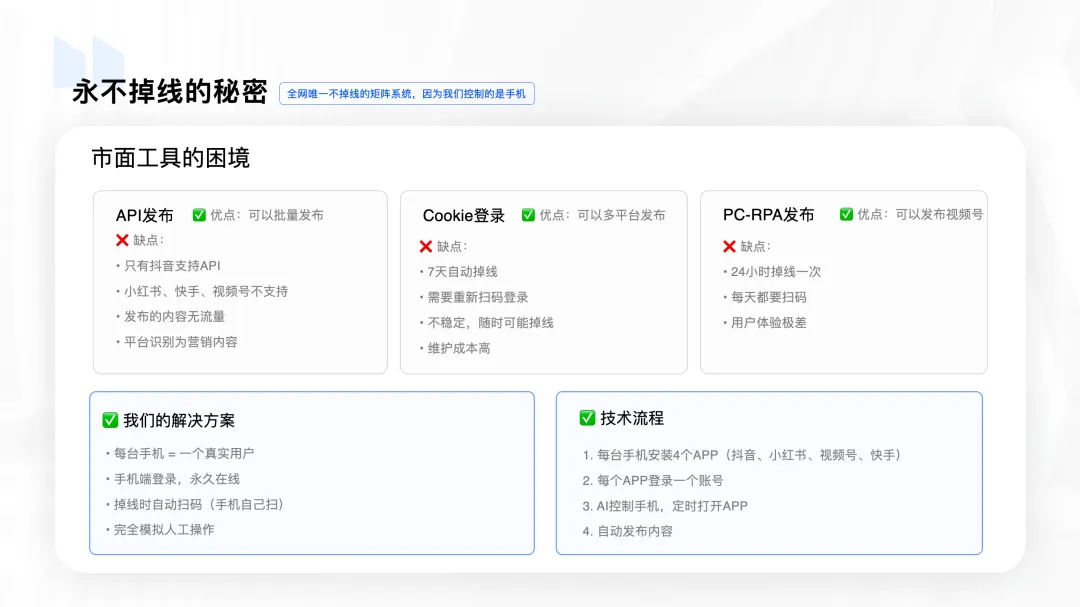Click the red X icon under PC-RPA发布
Screen dimensions: 1080x607
click(x=729, y=246)
